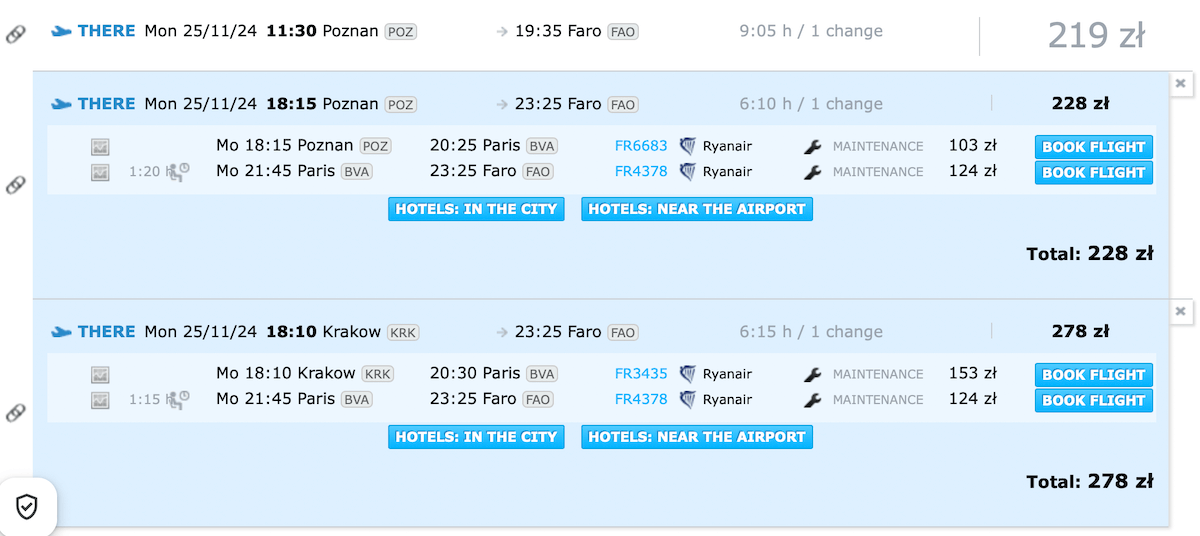The width and height of the screenshot is (1200, 536).
Task: Book flight FR6683 for 103 zł
Action: [x=1093, y=147]
